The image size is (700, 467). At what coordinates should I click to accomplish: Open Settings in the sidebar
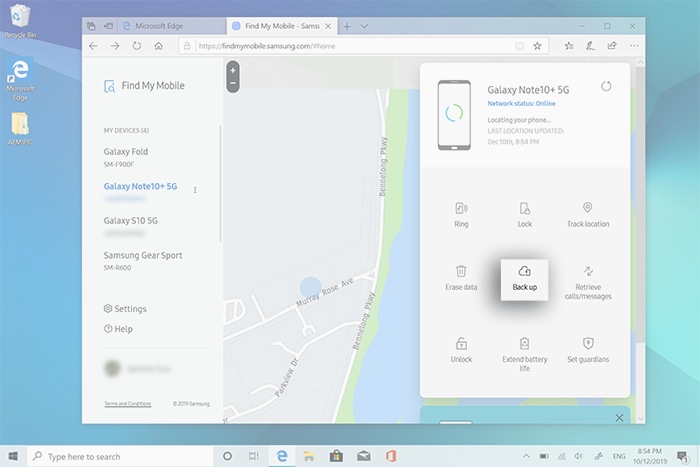pos(125,309)
